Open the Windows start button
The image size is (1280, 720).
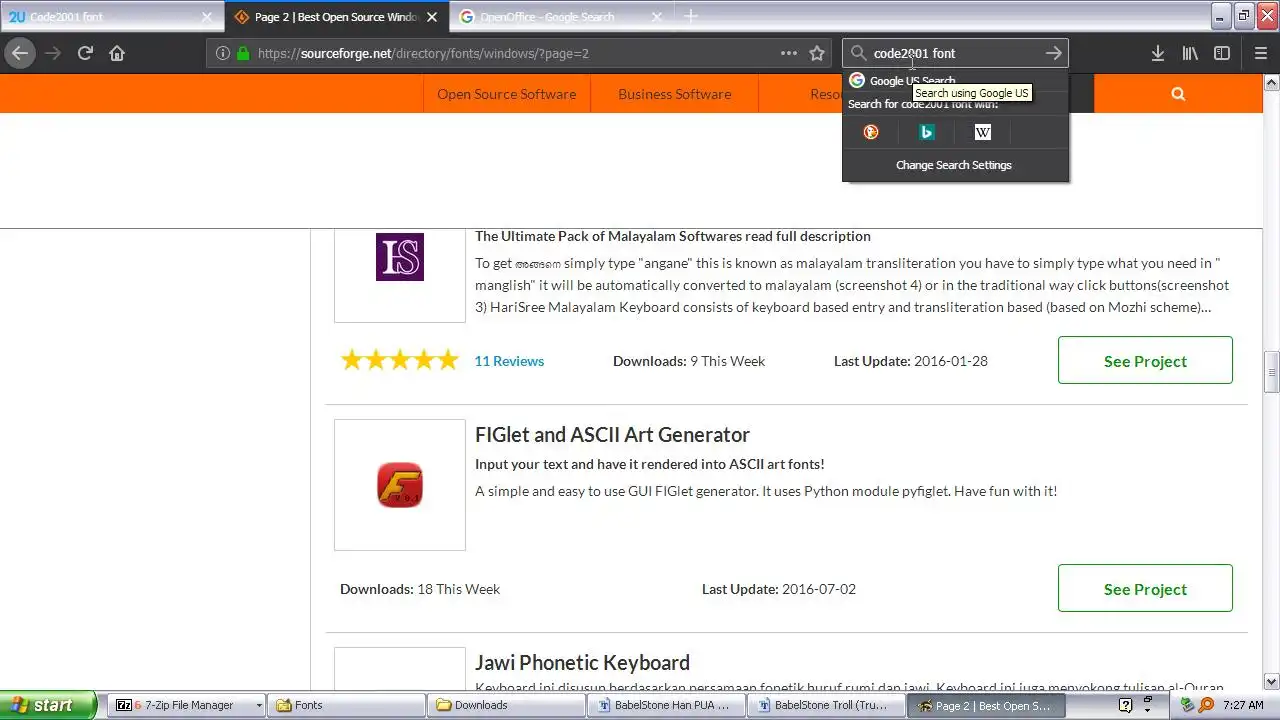49,705
